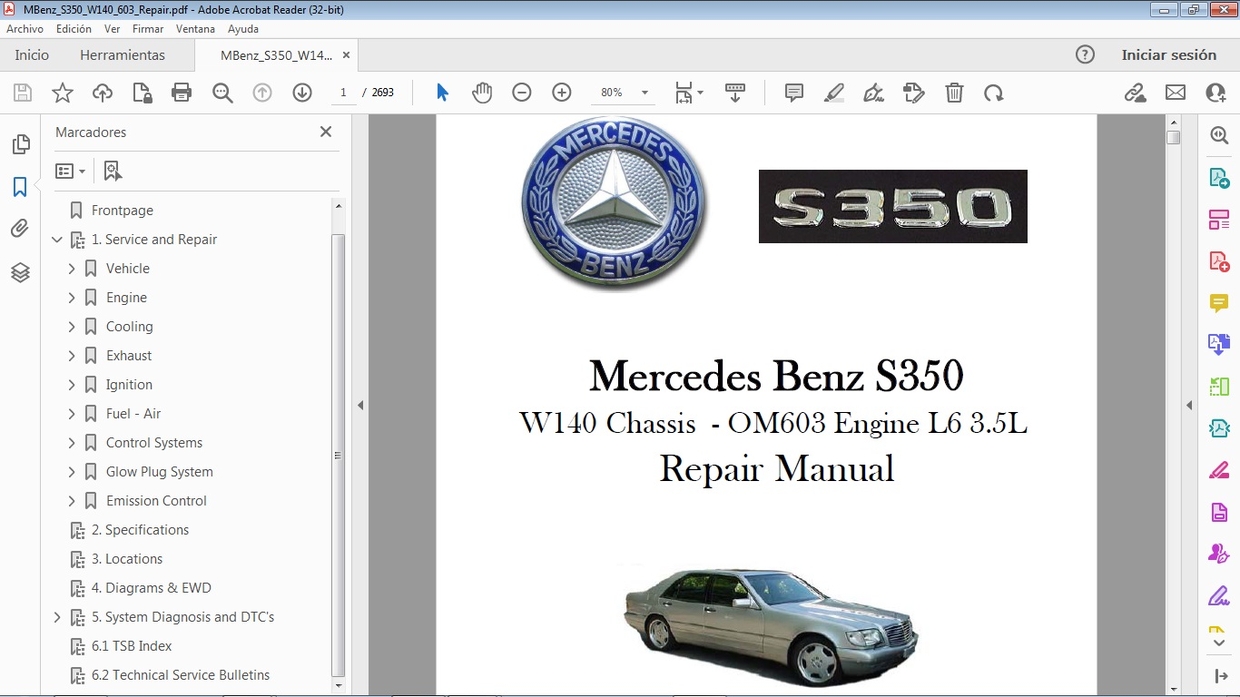This screenshot has height=697, width=1240.
Task: Click the delete trash icon in toolbar
Action: [x=954, y=92]
